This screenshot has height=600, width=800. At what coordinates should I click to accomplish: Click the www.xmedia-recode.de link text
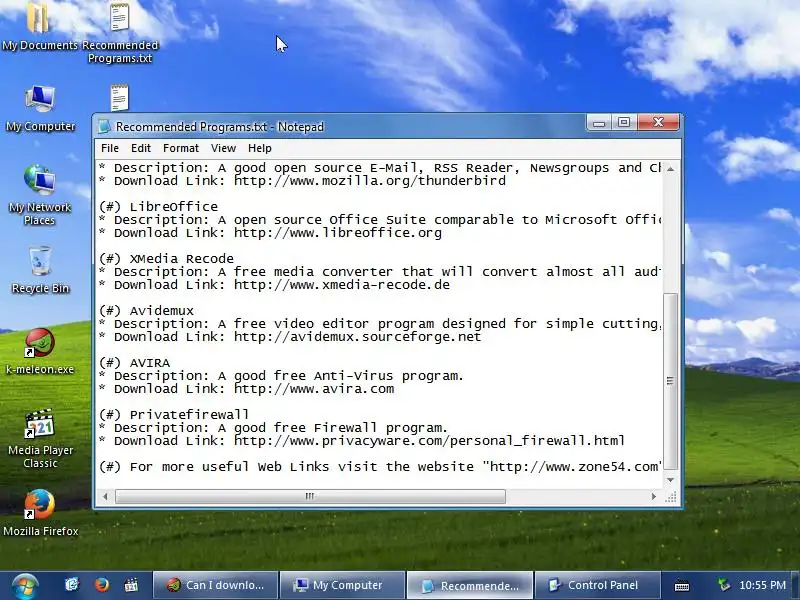coord(342,285)
